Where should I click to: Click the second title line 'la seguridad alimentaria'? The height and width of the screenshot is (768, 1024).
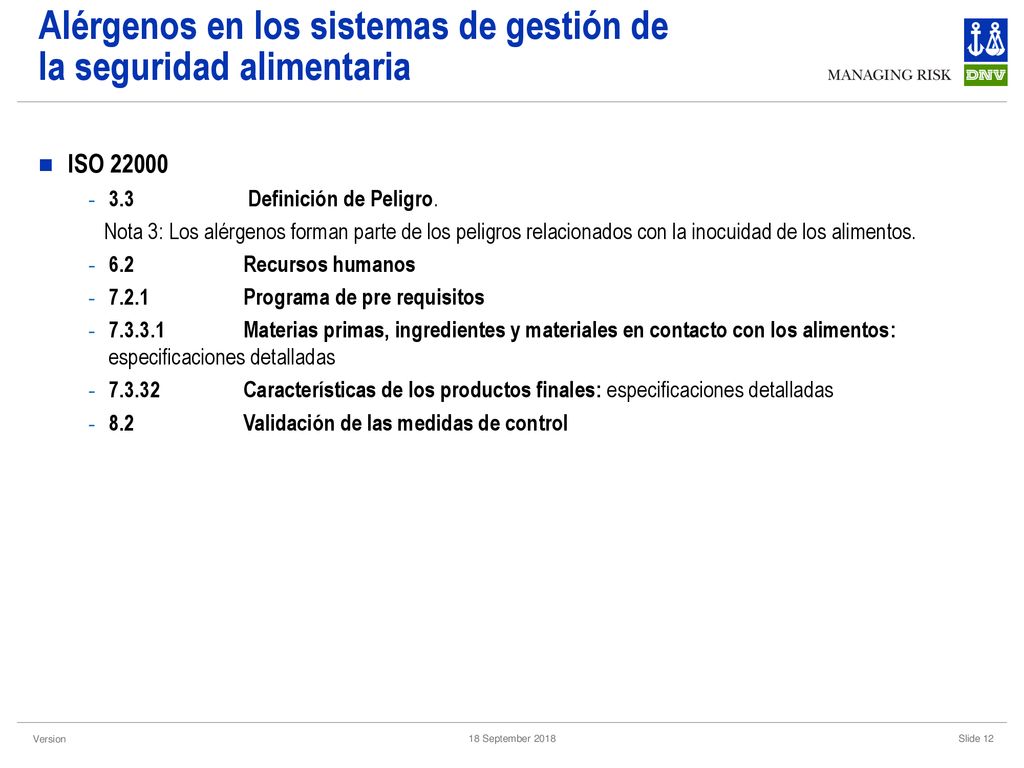coord(224,67)
